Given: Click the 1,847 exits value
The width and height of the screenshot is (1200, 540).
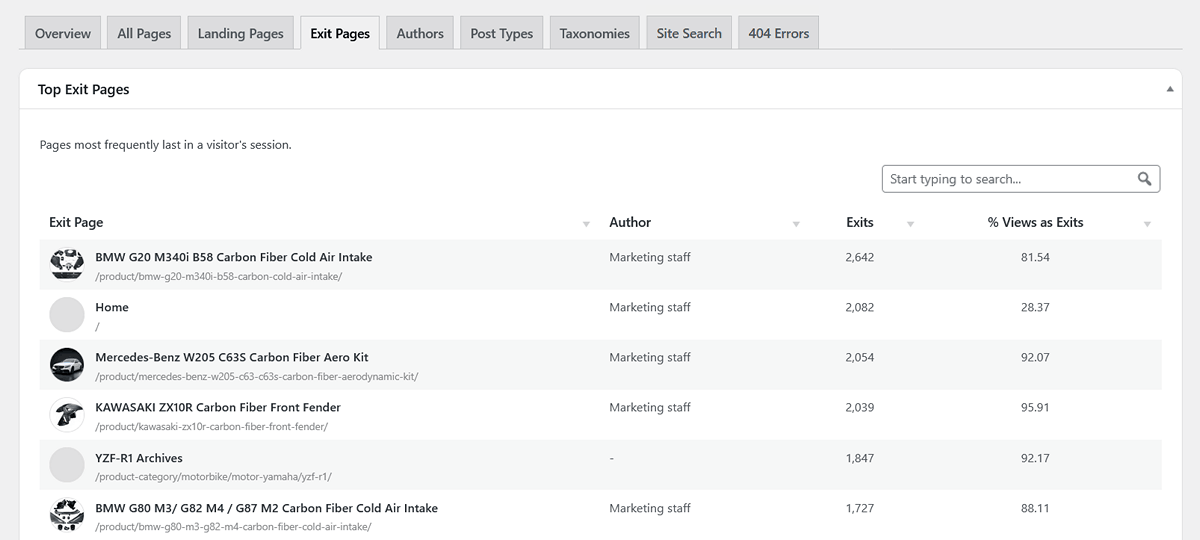Looking at the screenshot, I should (859, 458).
